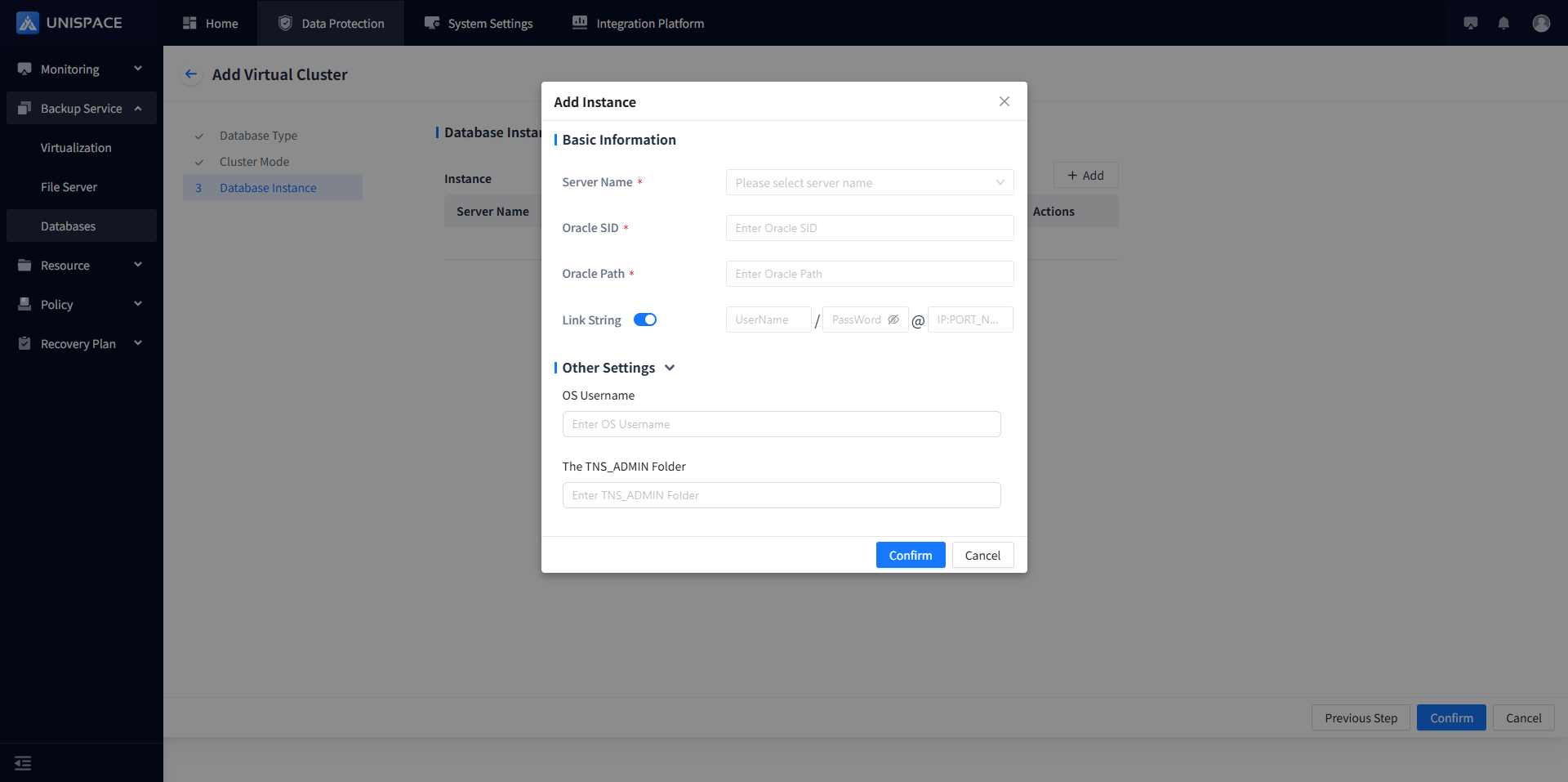
Task: Switch to the System Settings tab
Action: coord(479,24)
